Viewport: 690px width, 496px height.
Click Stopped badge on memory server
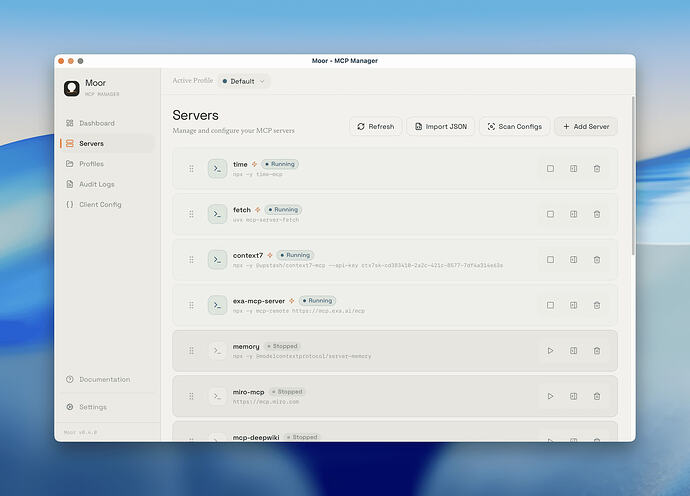coord(282,346)
